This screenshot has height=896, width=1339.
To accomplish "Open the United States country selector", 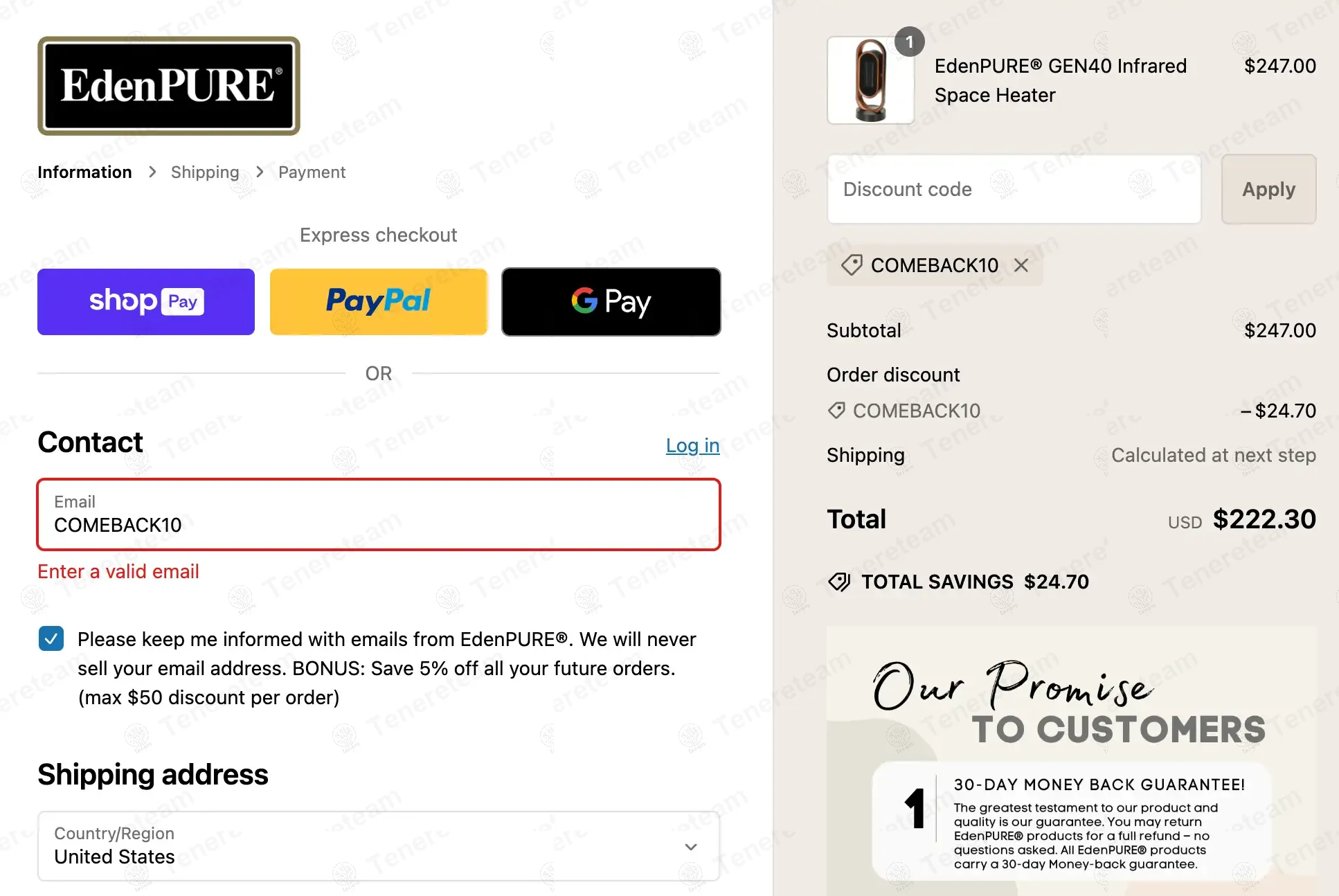I will (378, 846).
